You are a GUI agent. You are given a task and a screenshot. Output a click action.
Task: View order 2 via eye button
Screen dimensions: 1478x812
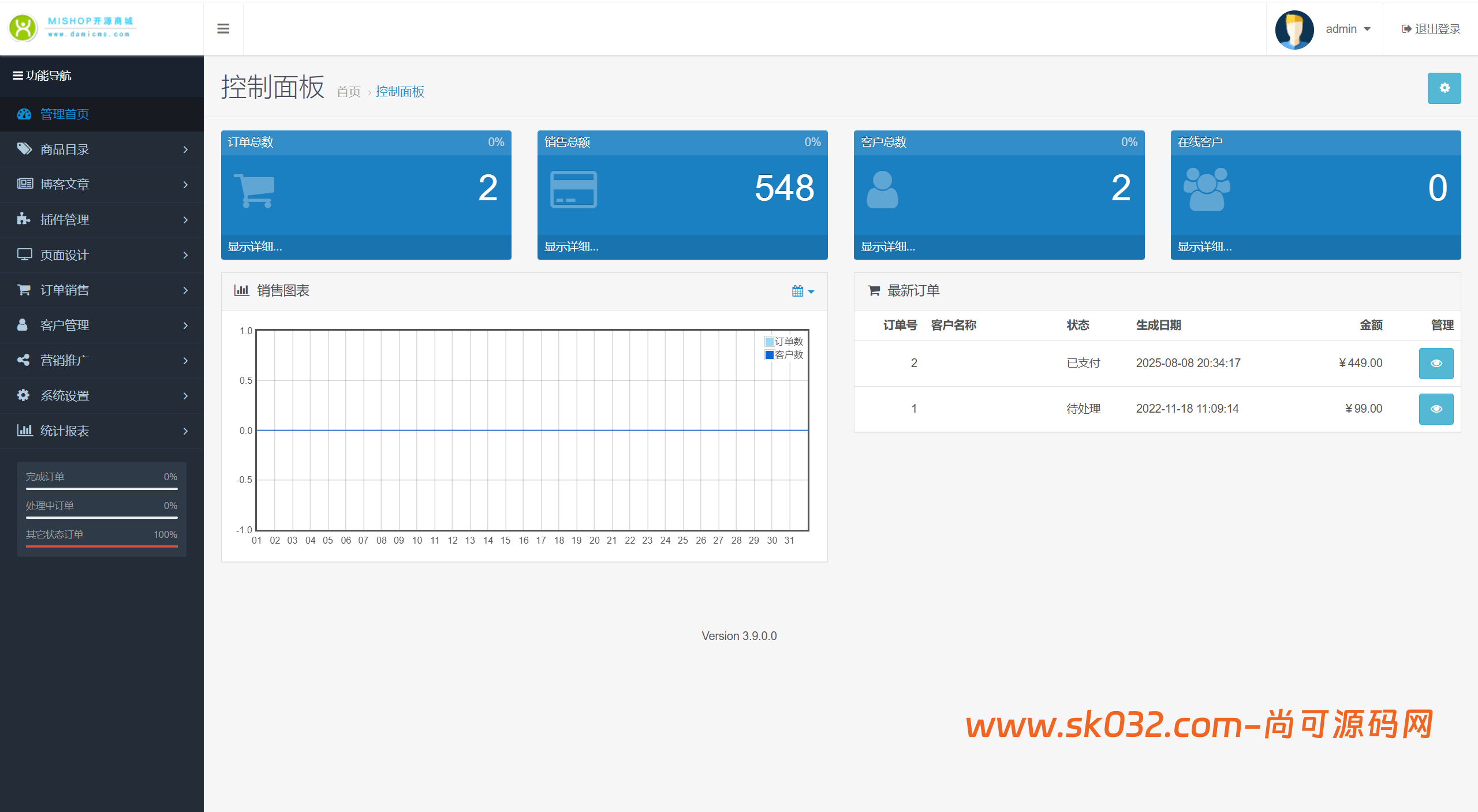(x=1436, y=363)
